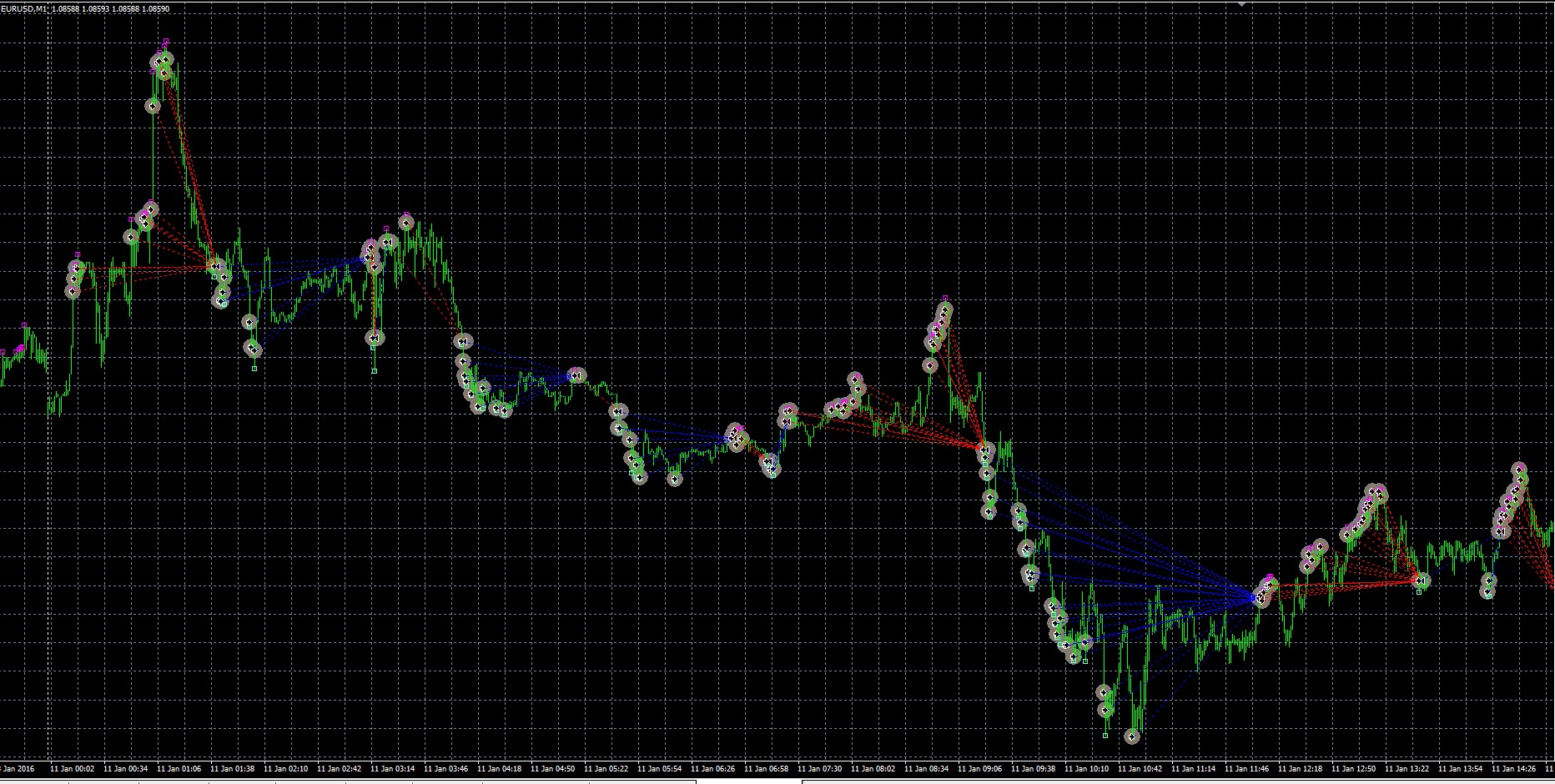Click the '11 Jan 06:58' time axis label
The width and height of the screenshot is (1555, 784).
point(767,769)
